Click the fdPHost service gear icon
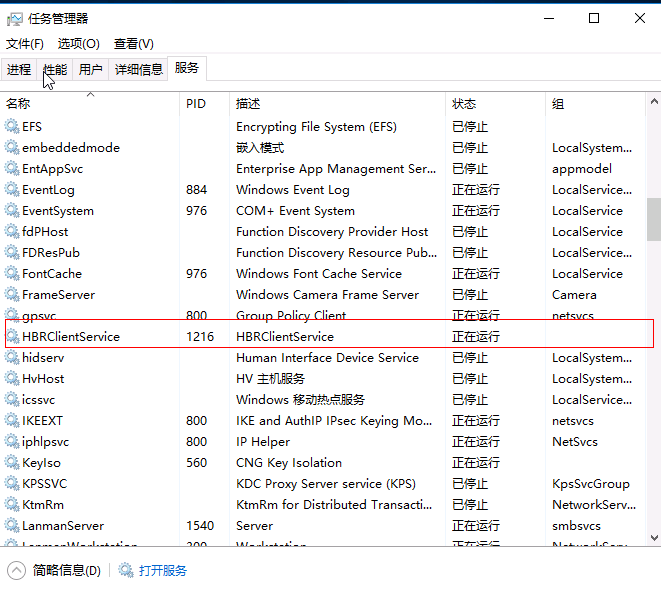This screenshot has height=594, width=661. 12,231
